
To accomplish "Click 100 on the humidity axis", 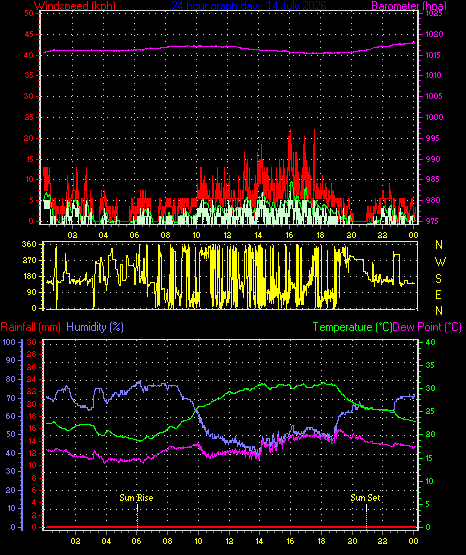I will coord(9,342).
